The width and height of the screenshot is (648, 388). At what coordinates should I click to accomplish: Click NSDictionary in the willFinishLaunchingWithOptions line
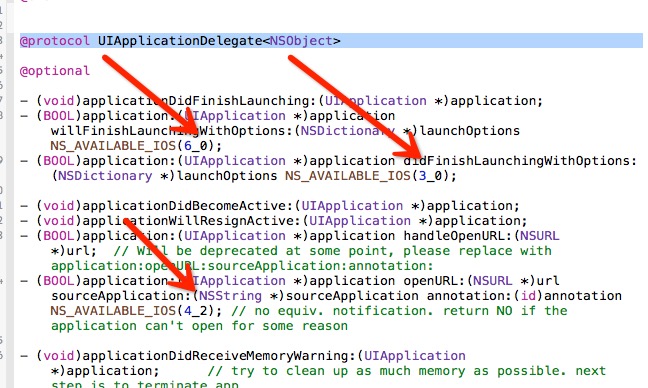coord(347,131)
